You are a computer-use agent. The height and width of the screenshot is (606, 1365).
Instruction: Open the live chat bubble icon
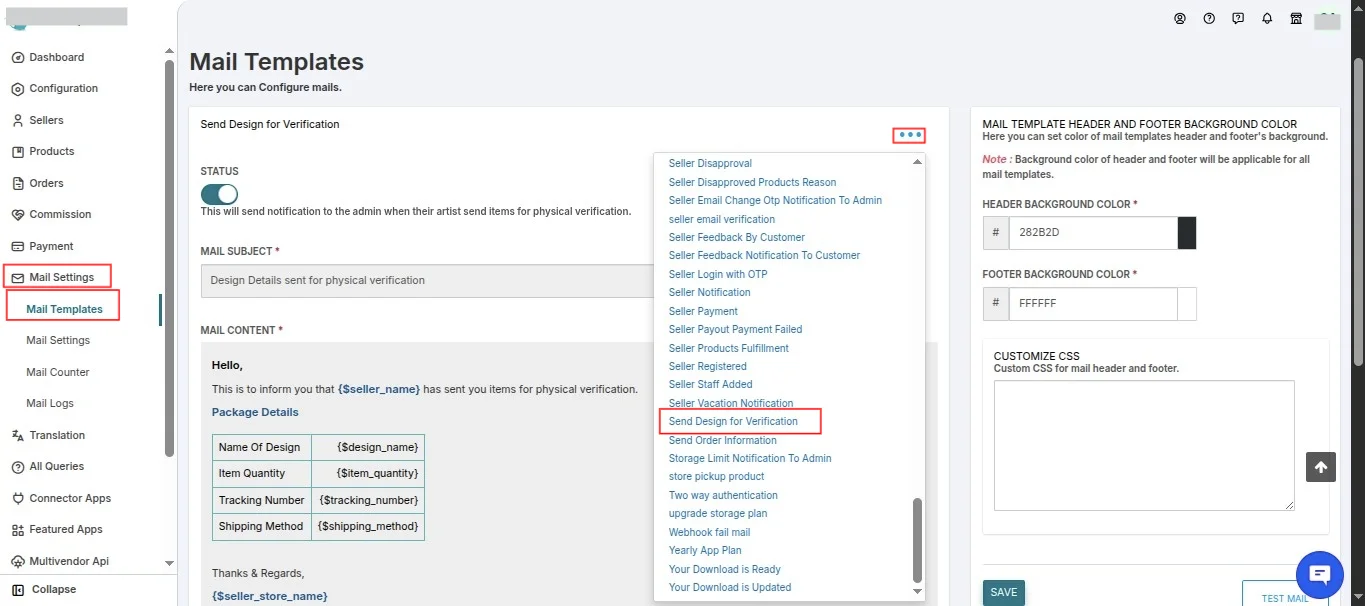pos(1319,574)
